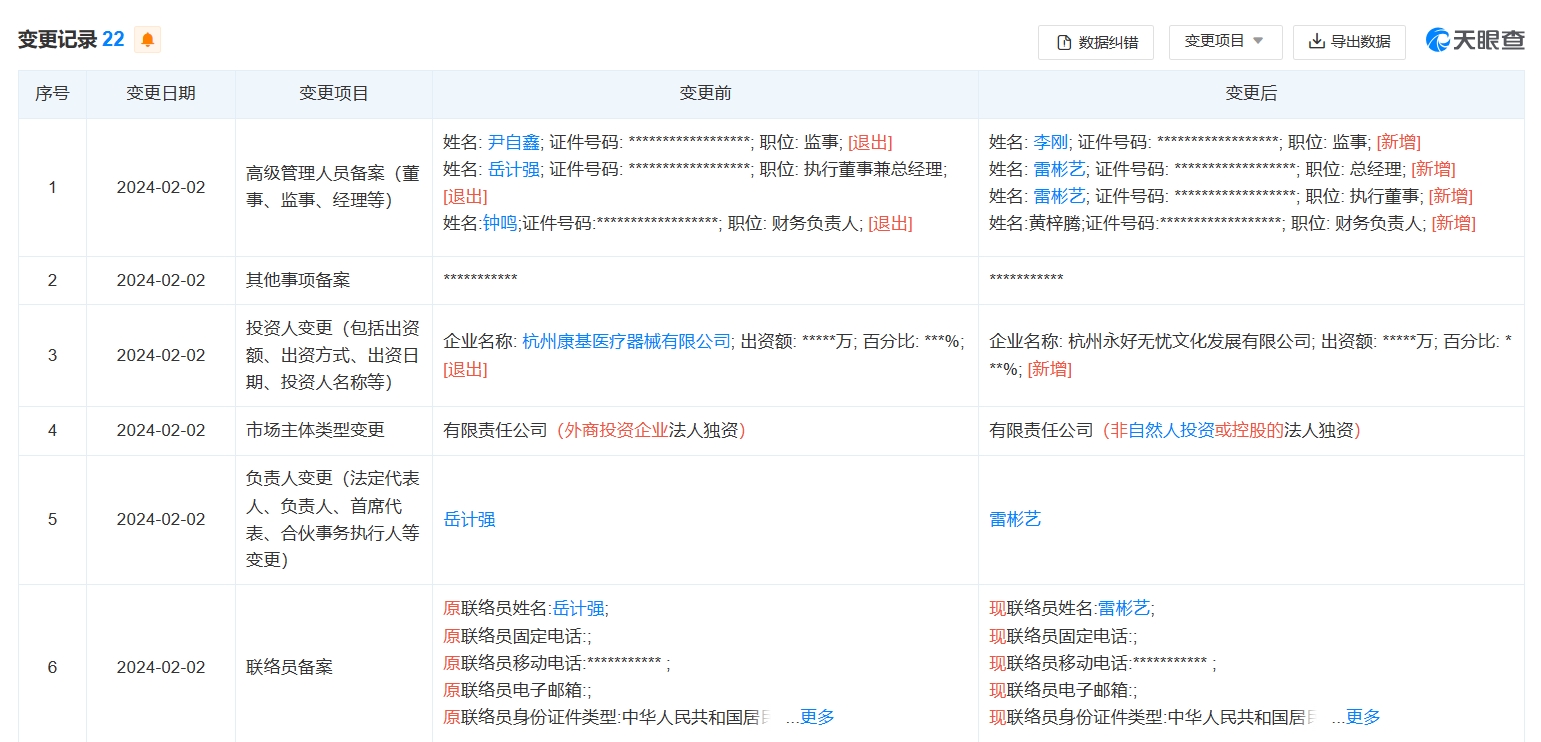Click the 序号 column header
Viewport: 1541px width, 742px height.
pyautogui.click(x=52, y=94)
